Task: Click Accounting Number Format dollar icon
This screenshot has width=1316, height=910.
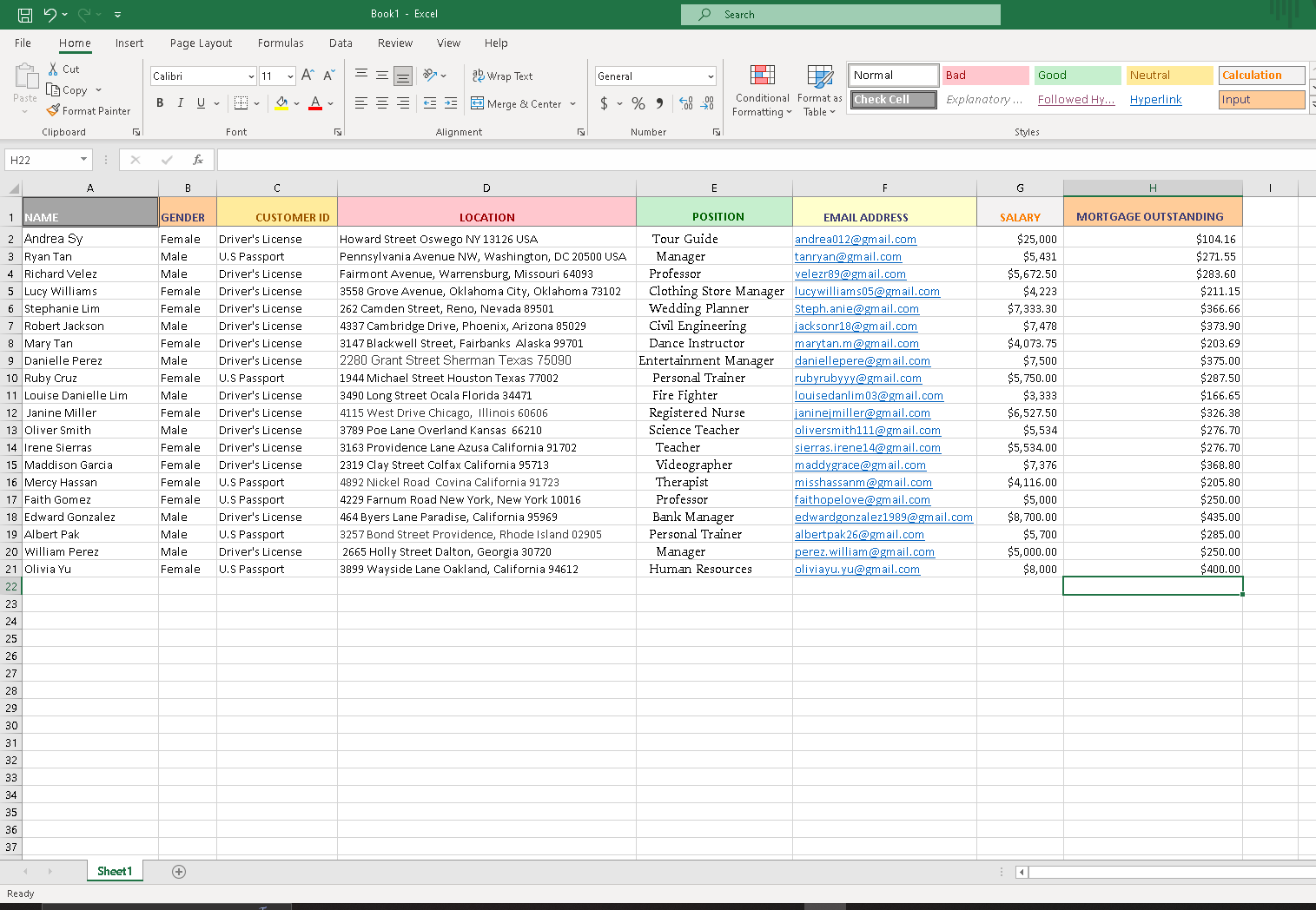Action: click(604, 103)
